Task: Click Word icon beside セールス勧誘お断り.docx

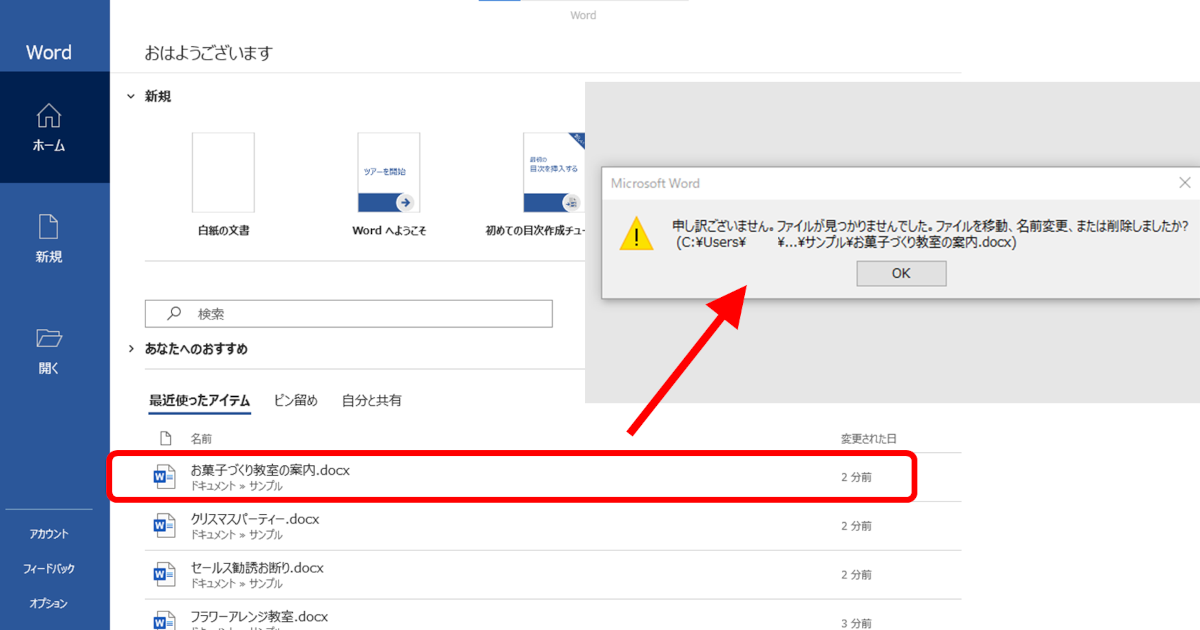Action: pyautogui.click(x=163, y=575)
